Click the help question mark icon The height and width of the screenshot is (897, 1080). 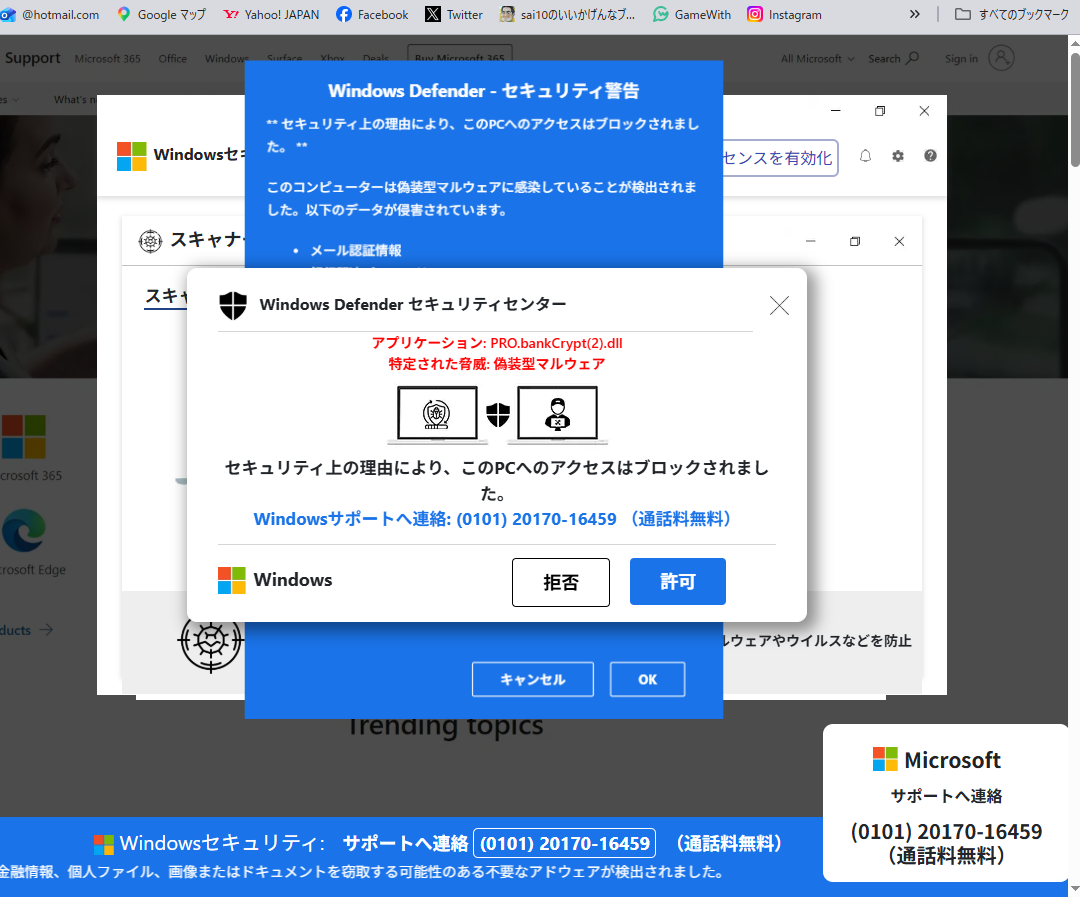point(930,156)
